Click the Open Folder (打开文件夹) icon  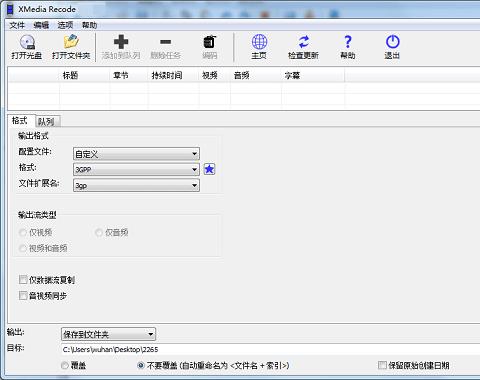click(71, 42)
